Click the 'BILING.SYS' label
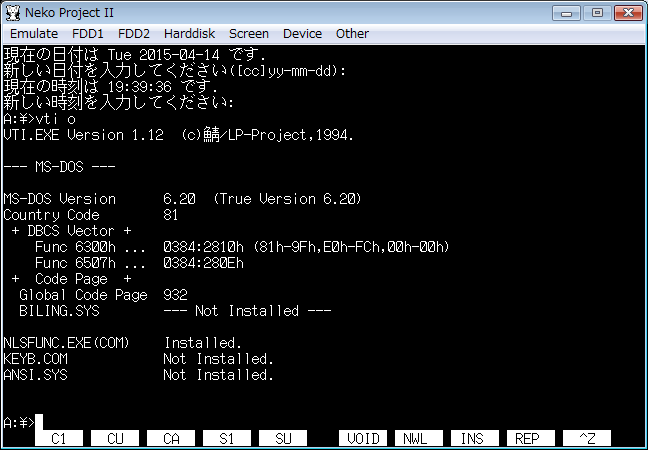 (60, 311)
